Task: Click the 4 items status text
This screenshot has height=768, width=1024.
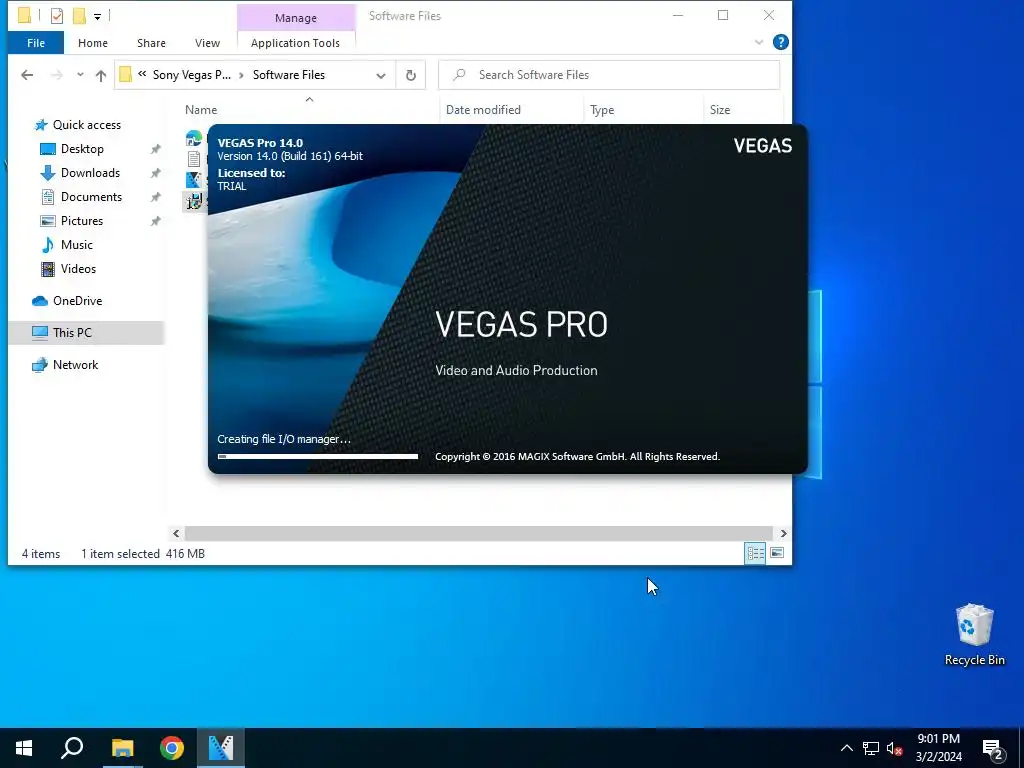Action: point(40,554)
